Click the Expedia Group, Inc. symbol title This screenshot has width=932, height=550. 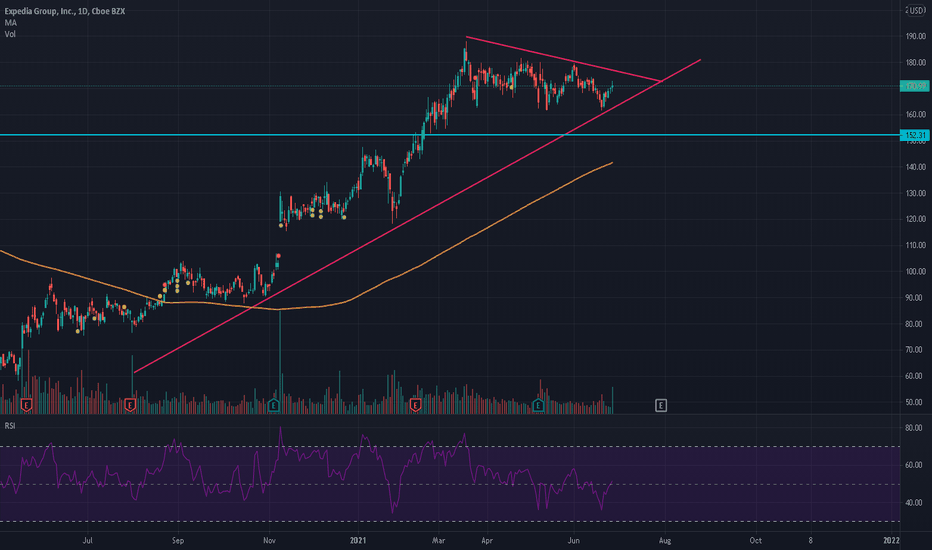pos(65,11)
